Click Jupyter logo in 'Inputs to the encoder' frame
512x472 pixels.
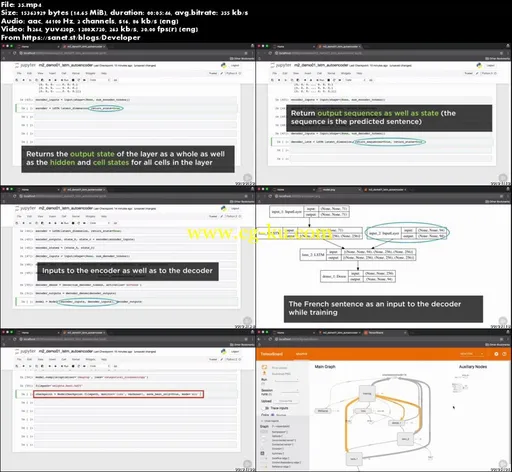click(x=25, y=208)
